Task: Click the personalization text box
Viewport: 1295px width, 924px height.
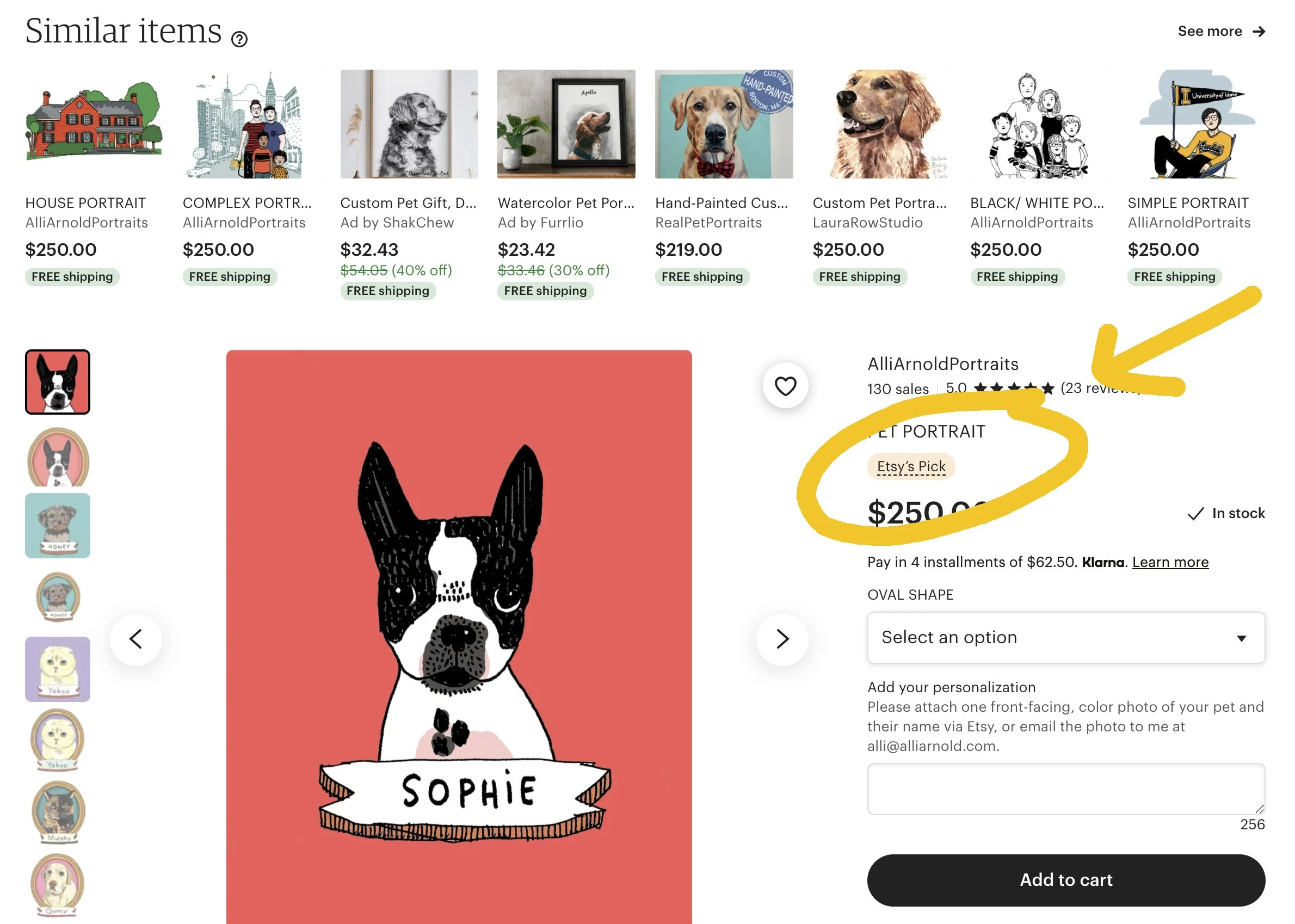Action: (1066, 789)
